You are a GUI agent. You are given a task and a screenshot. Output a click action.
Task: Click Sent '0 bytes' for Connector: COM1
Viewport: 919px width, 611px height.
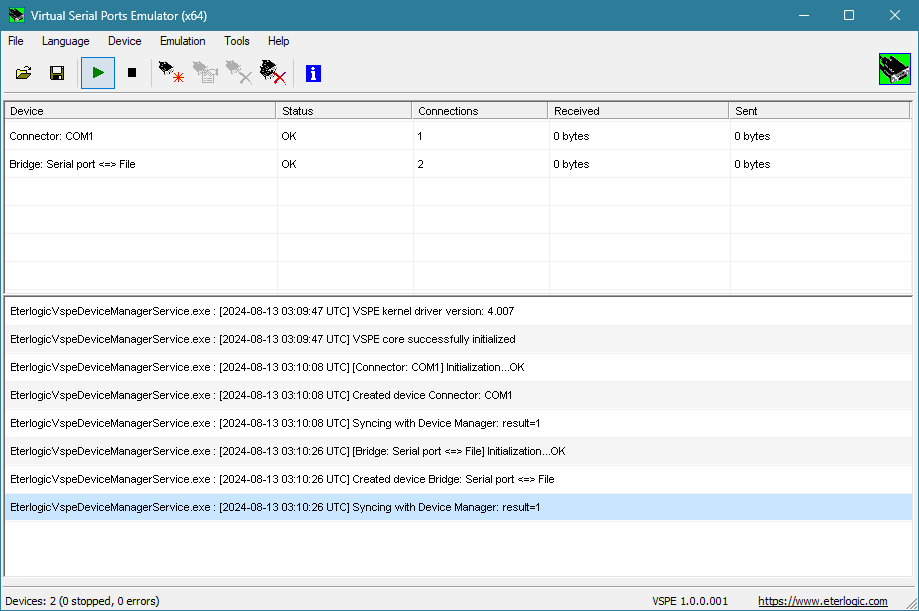(752, 136)
